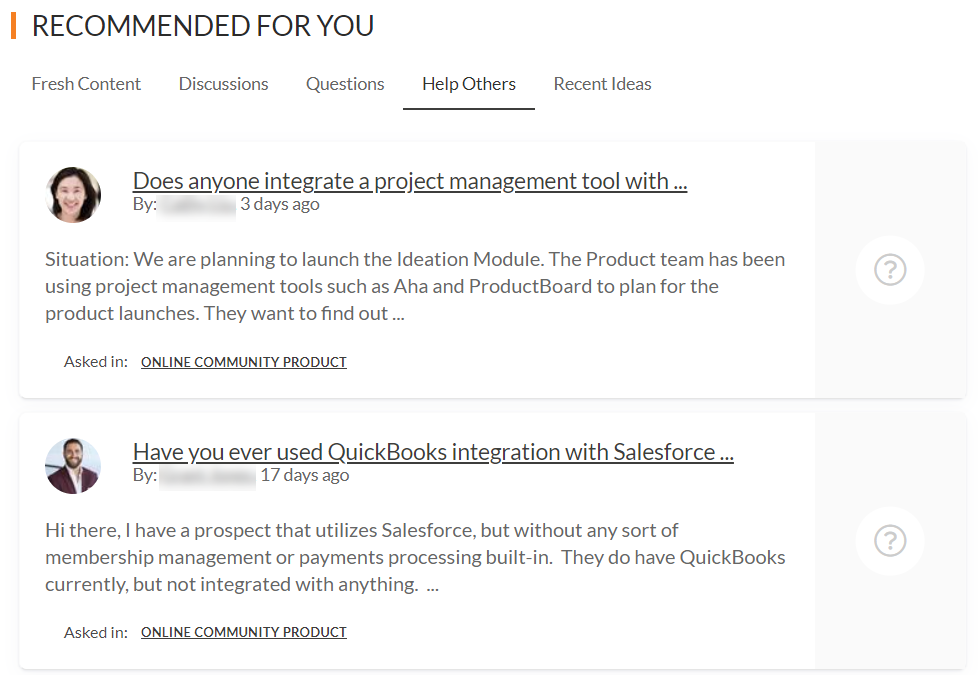Image resolution: width=978 pixels, height=675 pixels.
Task: Open Online Community Product link under QuickBooks post
Action: pos(244,632)
